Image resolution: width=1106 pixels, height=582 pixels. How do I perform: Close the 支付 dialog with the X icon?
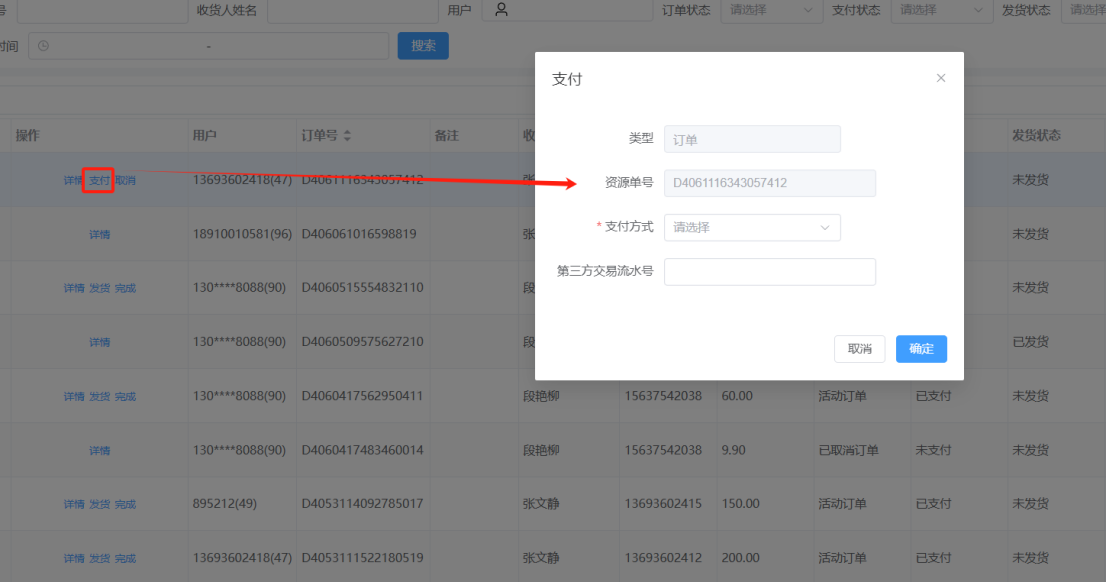coord(940,78)
